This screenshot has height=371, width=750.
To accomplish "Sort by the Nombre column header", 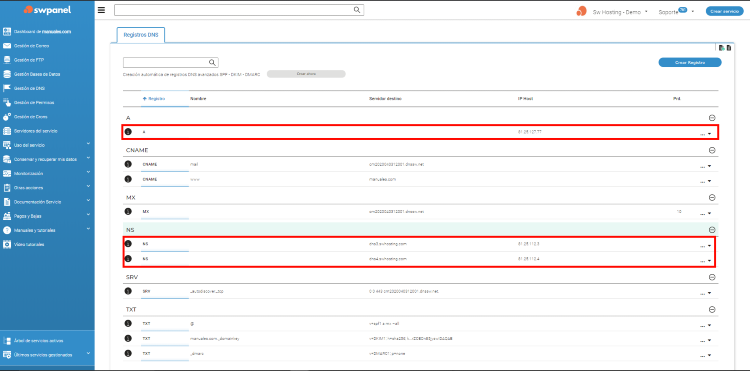I will 198,98.
